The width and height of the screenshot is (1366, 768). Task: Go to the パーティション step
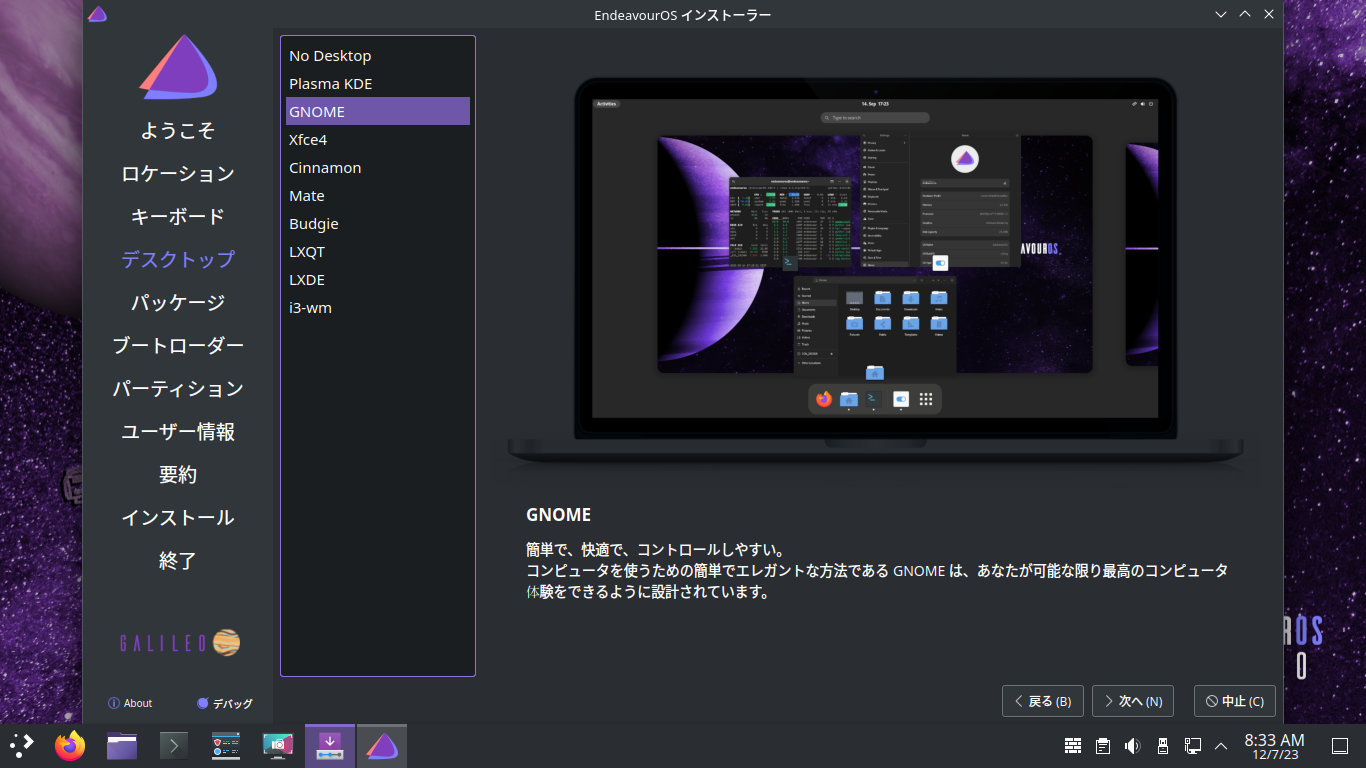point(178,389)
